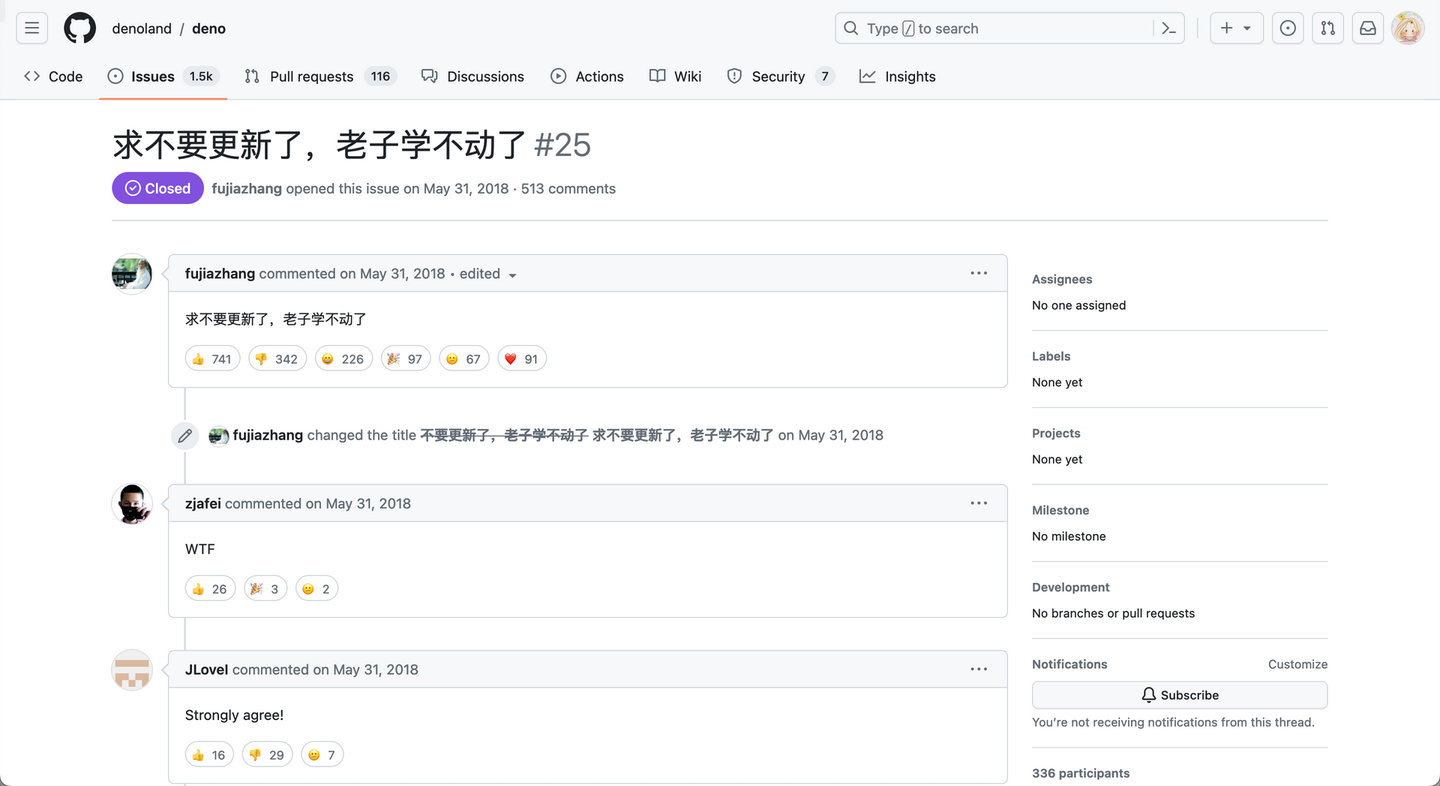The width and height of the screenshot is (1440, 786).
Task: Go to GitHub homepage logo
Action: 80,28
